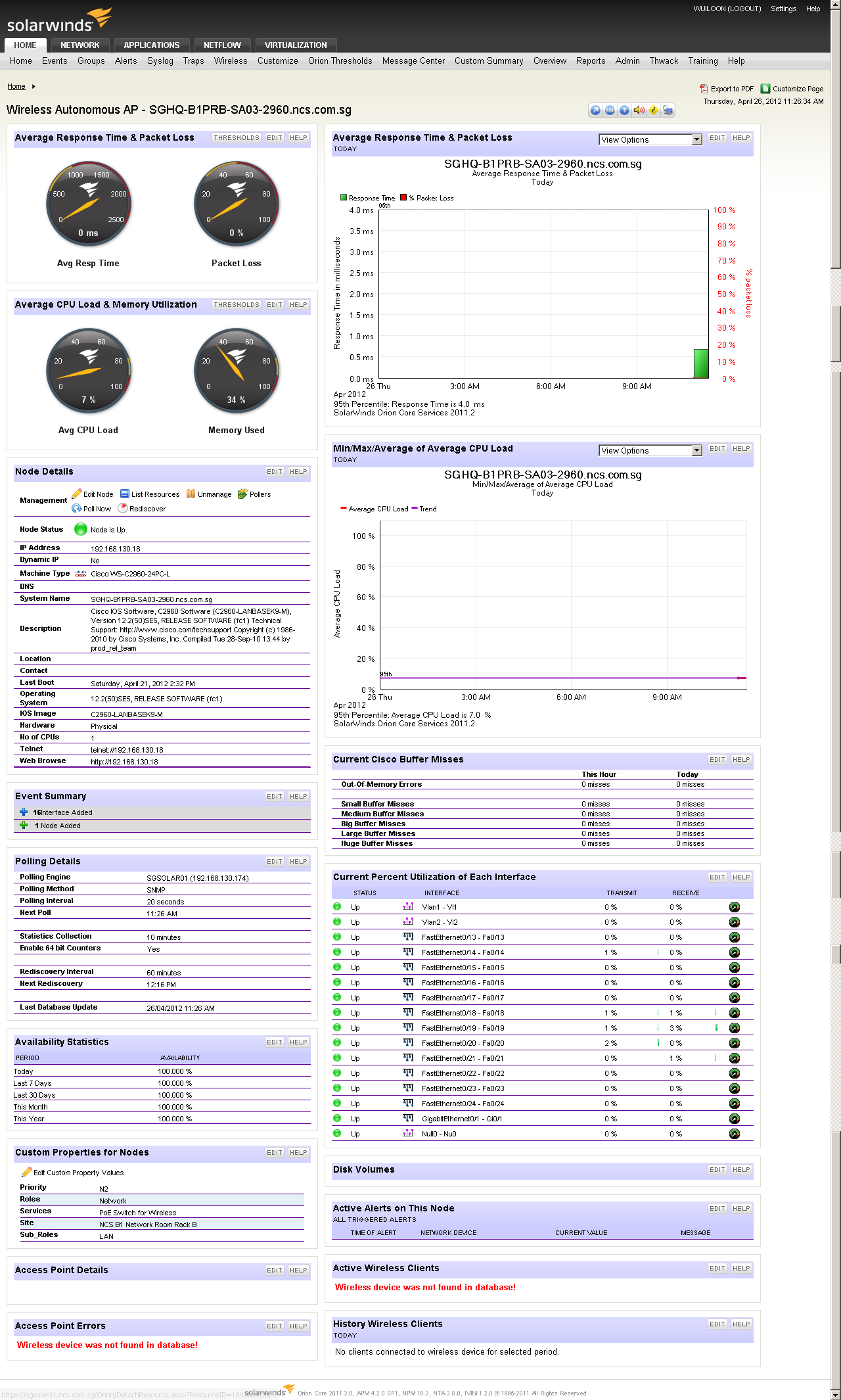Viewport: 841px width, 1400px height.
Task: Switch to the APPLICATIONS tab
Action: coord(152,45)
